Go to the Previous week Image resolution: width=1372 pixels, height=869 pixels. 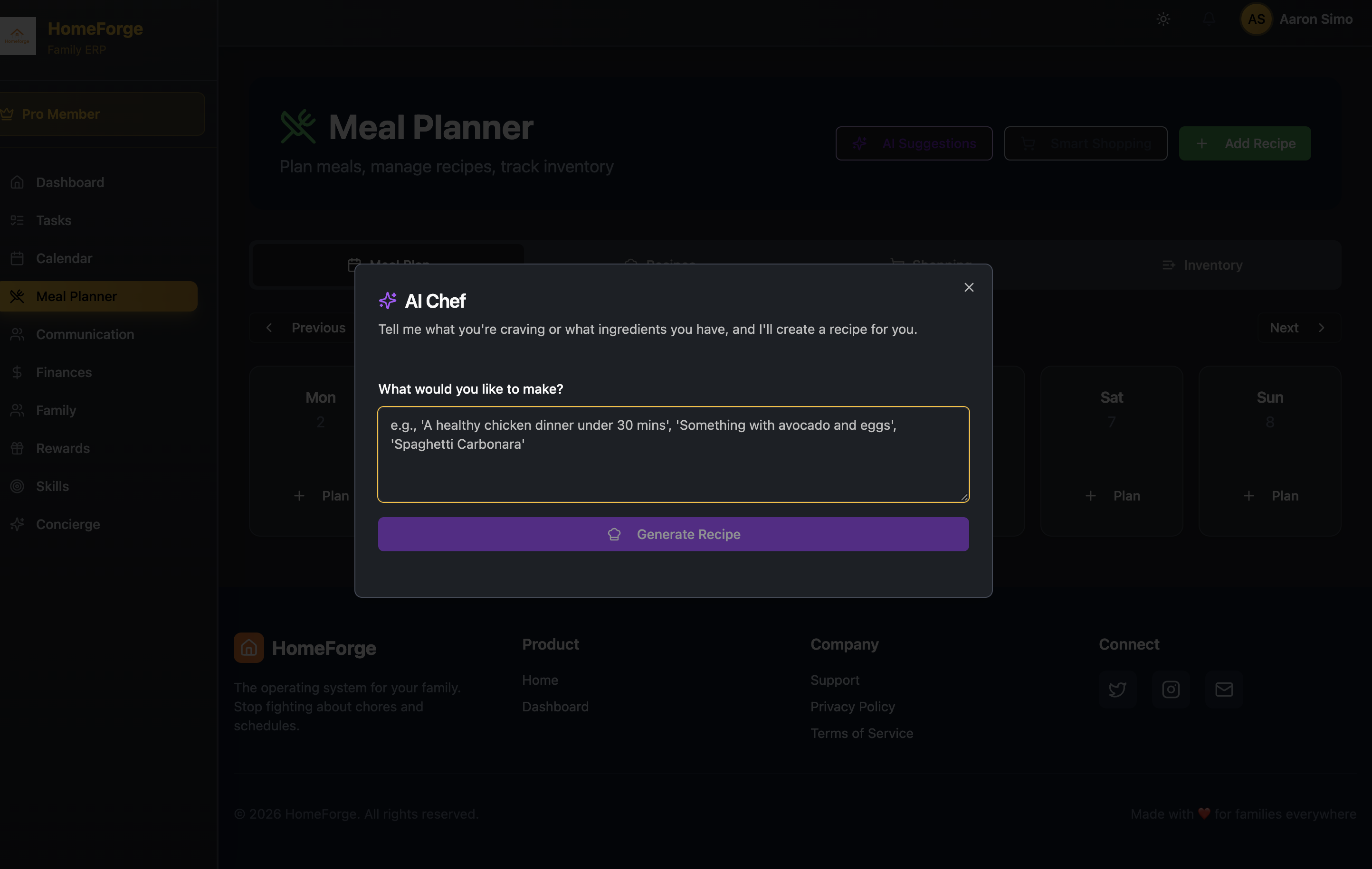[306, 328]
